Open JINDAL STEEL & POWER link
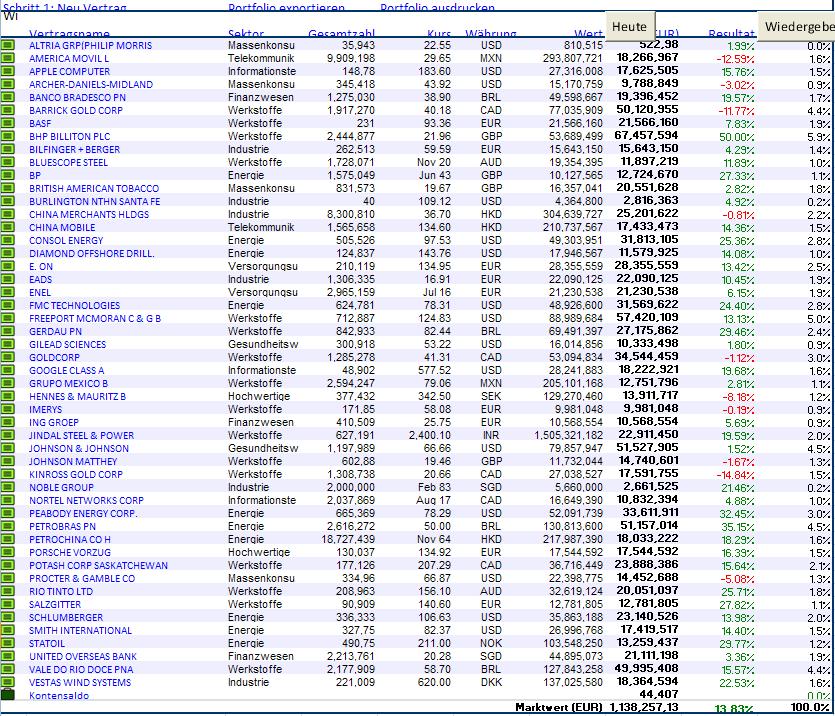The width and height of the screenshot is (835, 716). click(x=81, y=435)
